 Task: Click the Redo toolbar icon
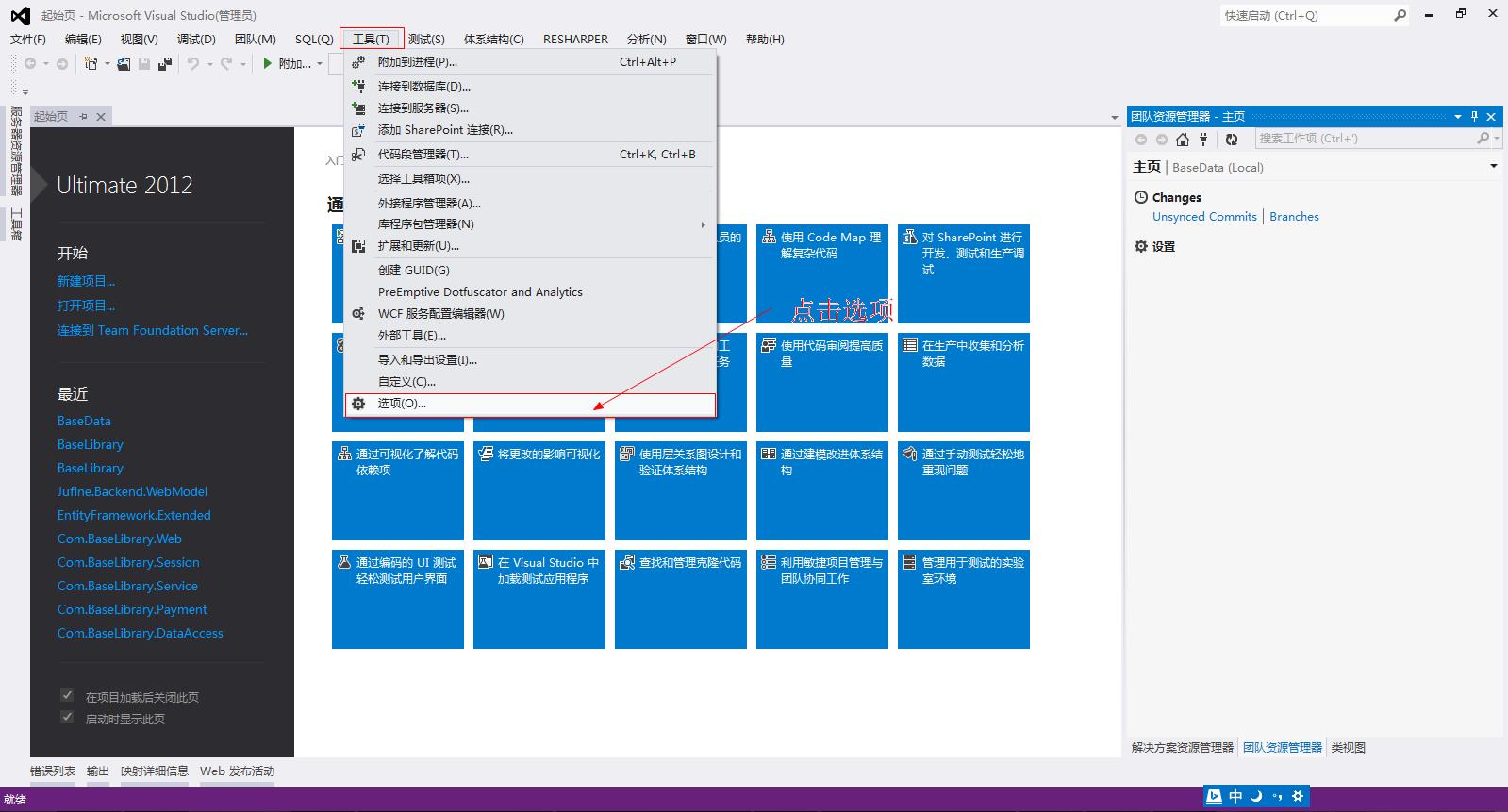pos(226,63)
